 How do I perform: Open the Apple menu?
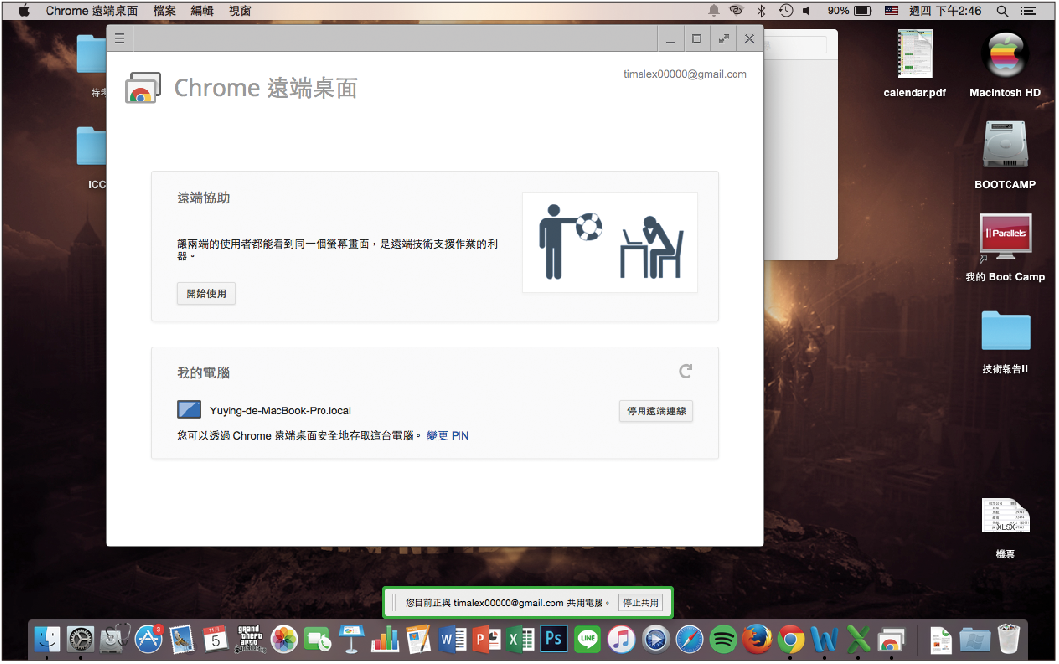pos(24,11)
